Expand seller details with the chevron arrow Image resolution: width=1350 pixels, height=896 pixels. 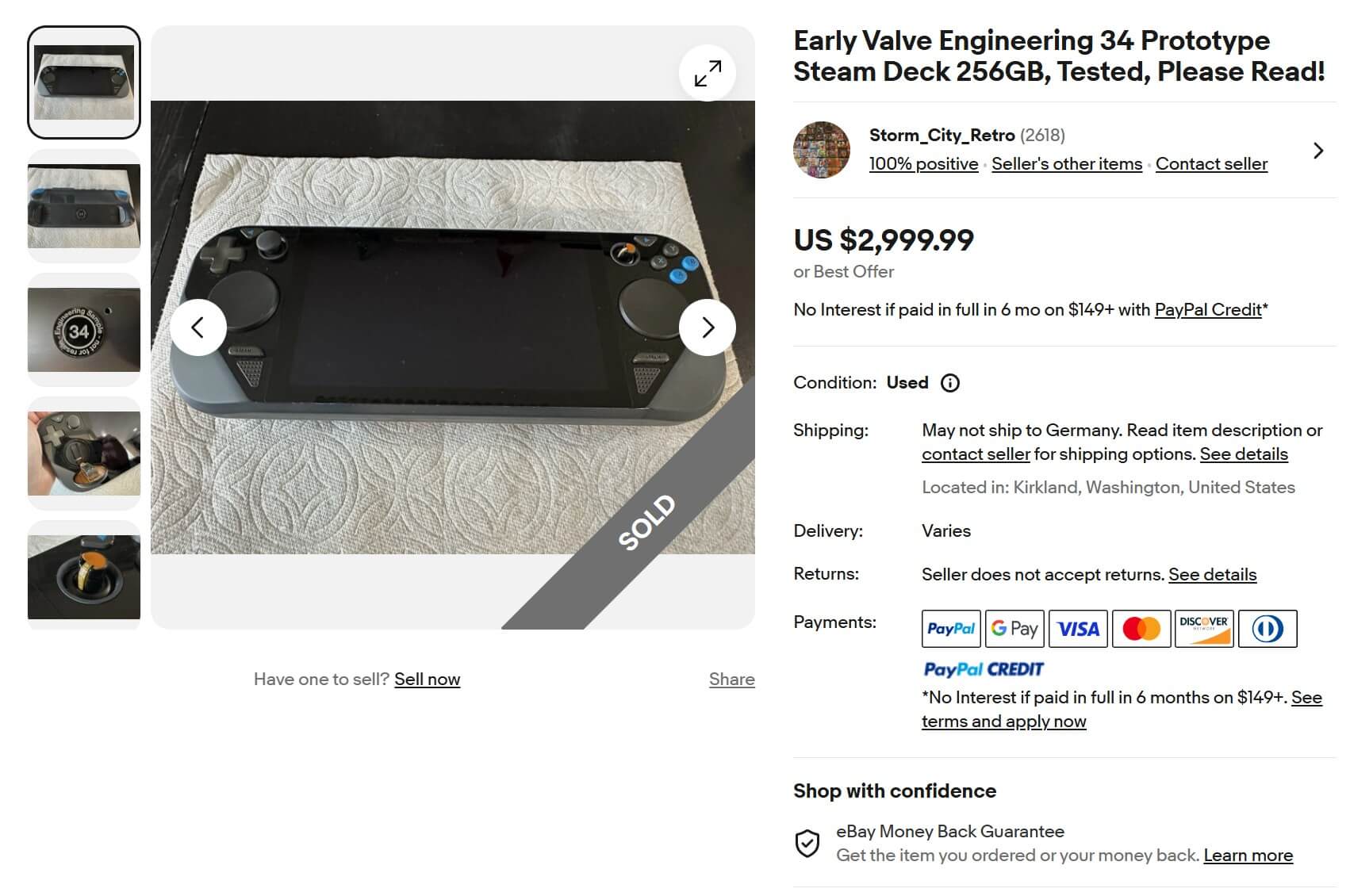click(x=1317, y=151)
